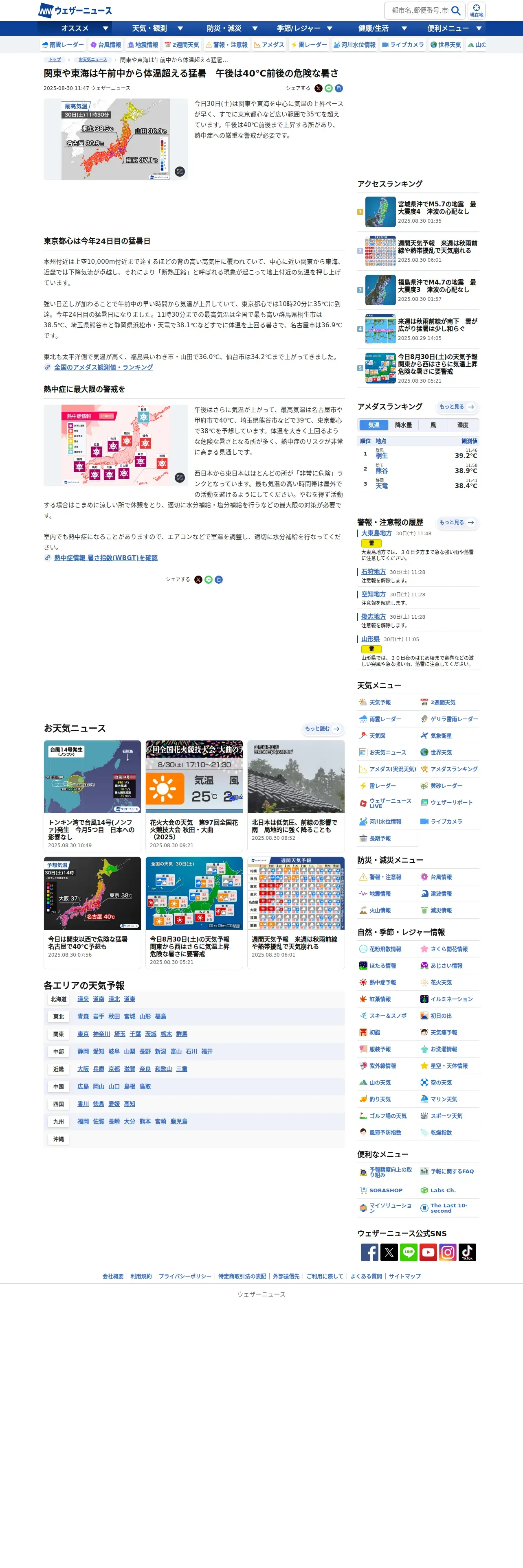Open the green LINE icon under 公式SNS
523x1568 pixels.
click(409, 1252)
